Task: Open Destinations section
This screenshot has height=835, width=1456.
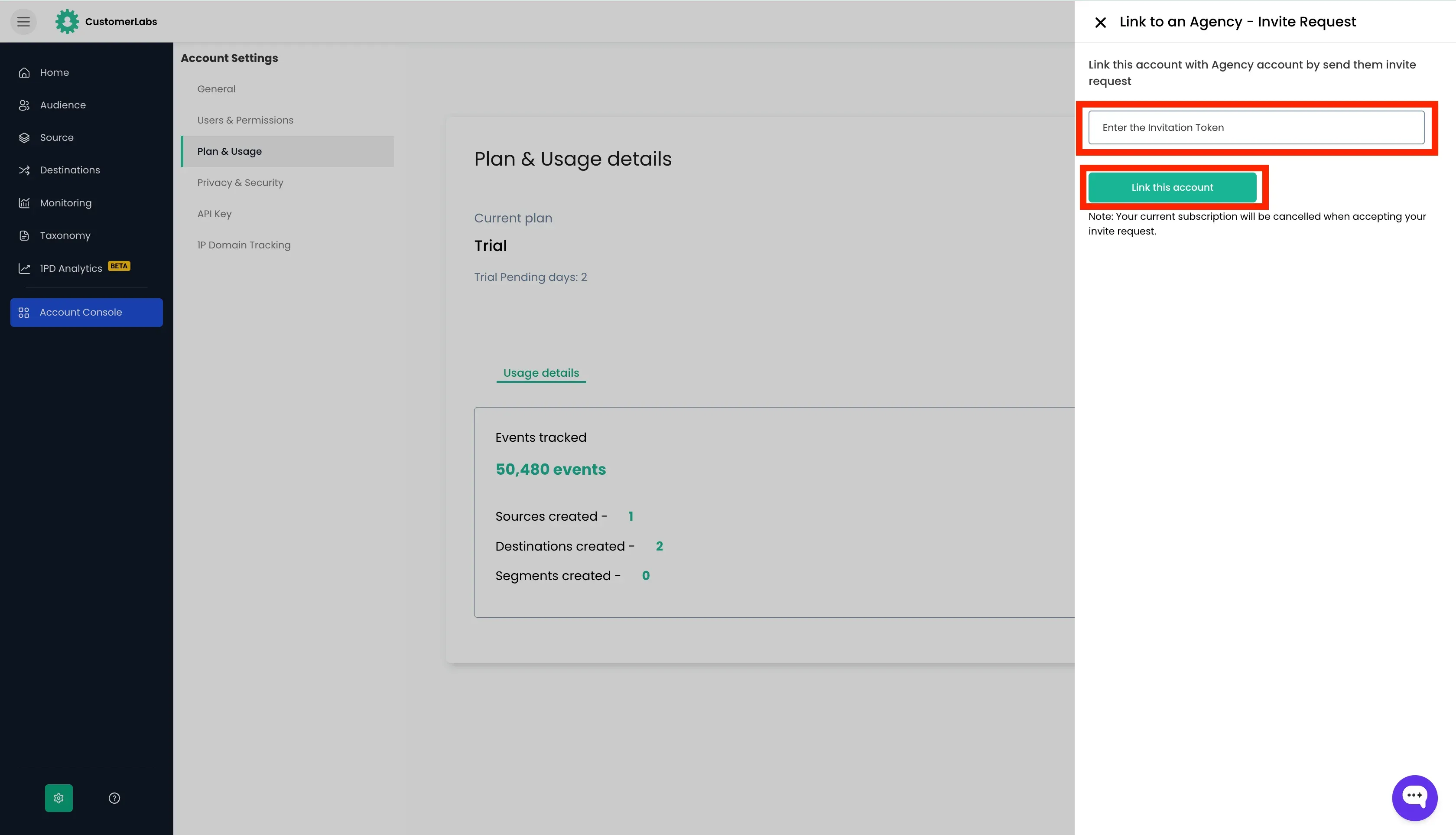Action: click(70, 170)
